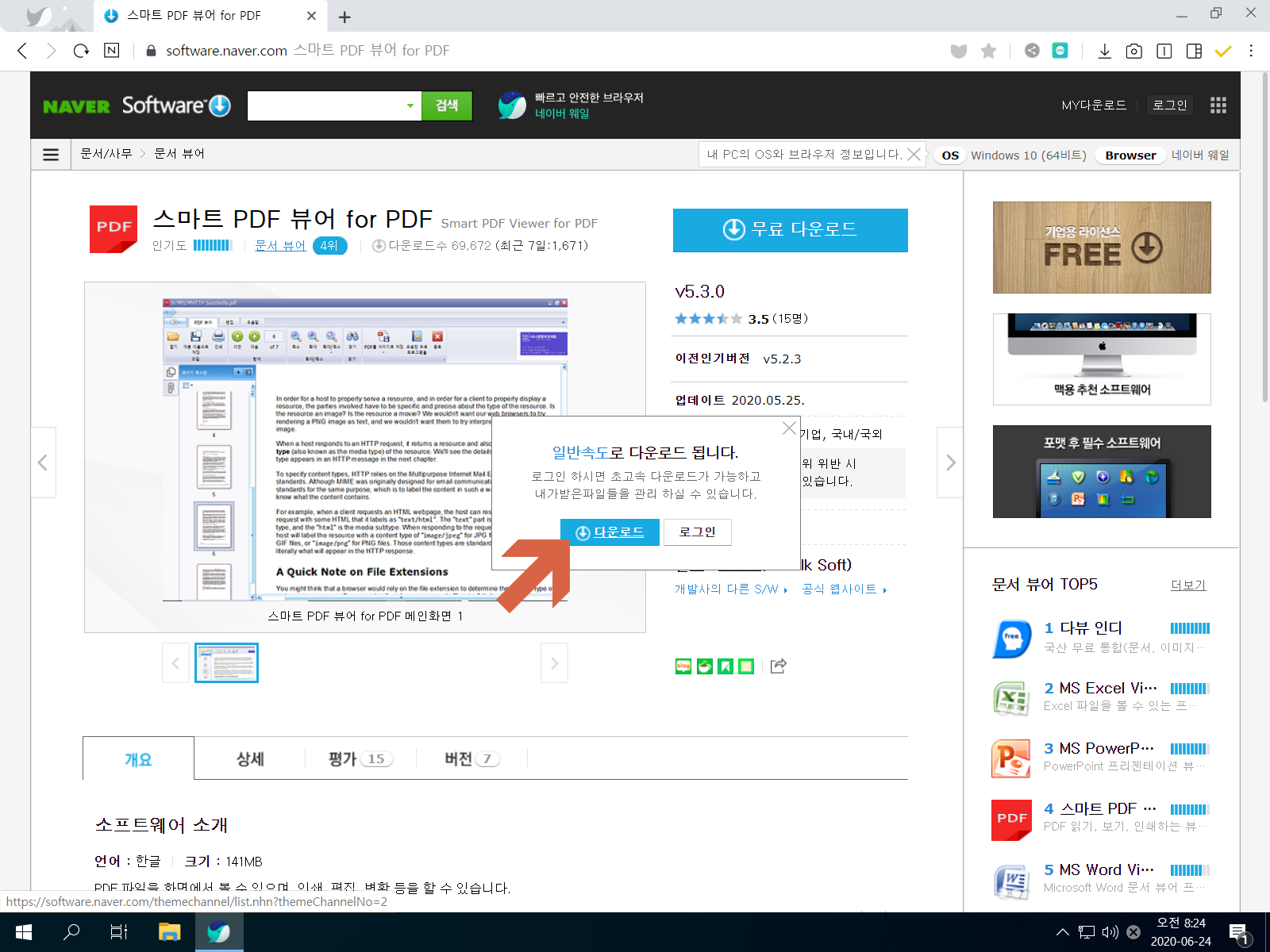Click previous version v5.2.3

click(x=782, y=359)
